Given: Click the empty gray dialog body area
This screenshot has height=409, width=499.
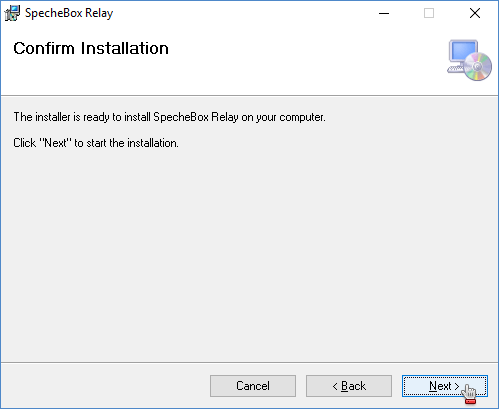Looking at the screenshot, I should [249, 253].
